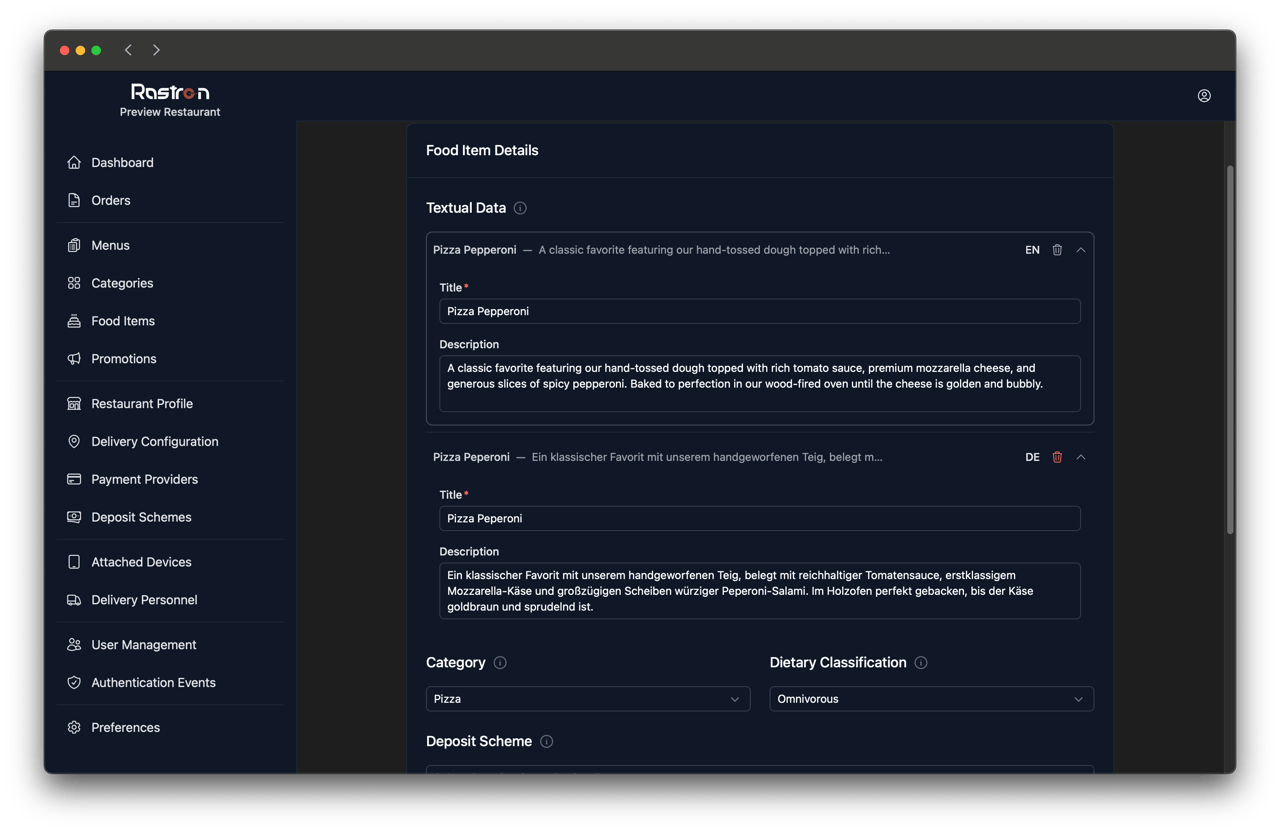Open Food Items in the sidebar
The height and width of the screenshot is (832, 1280).
(x=123, y=321)
